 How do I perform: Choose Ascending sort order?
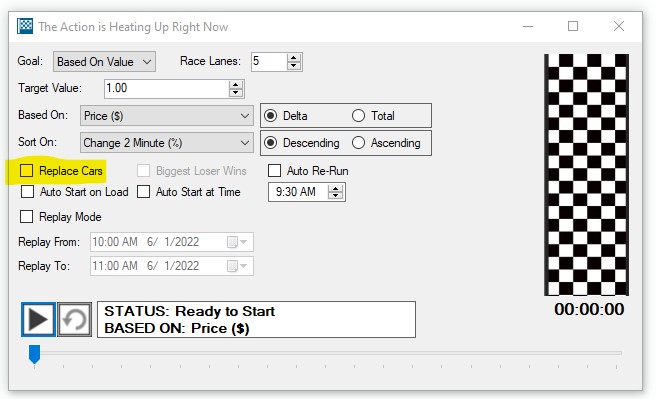(x=359, y=143)
